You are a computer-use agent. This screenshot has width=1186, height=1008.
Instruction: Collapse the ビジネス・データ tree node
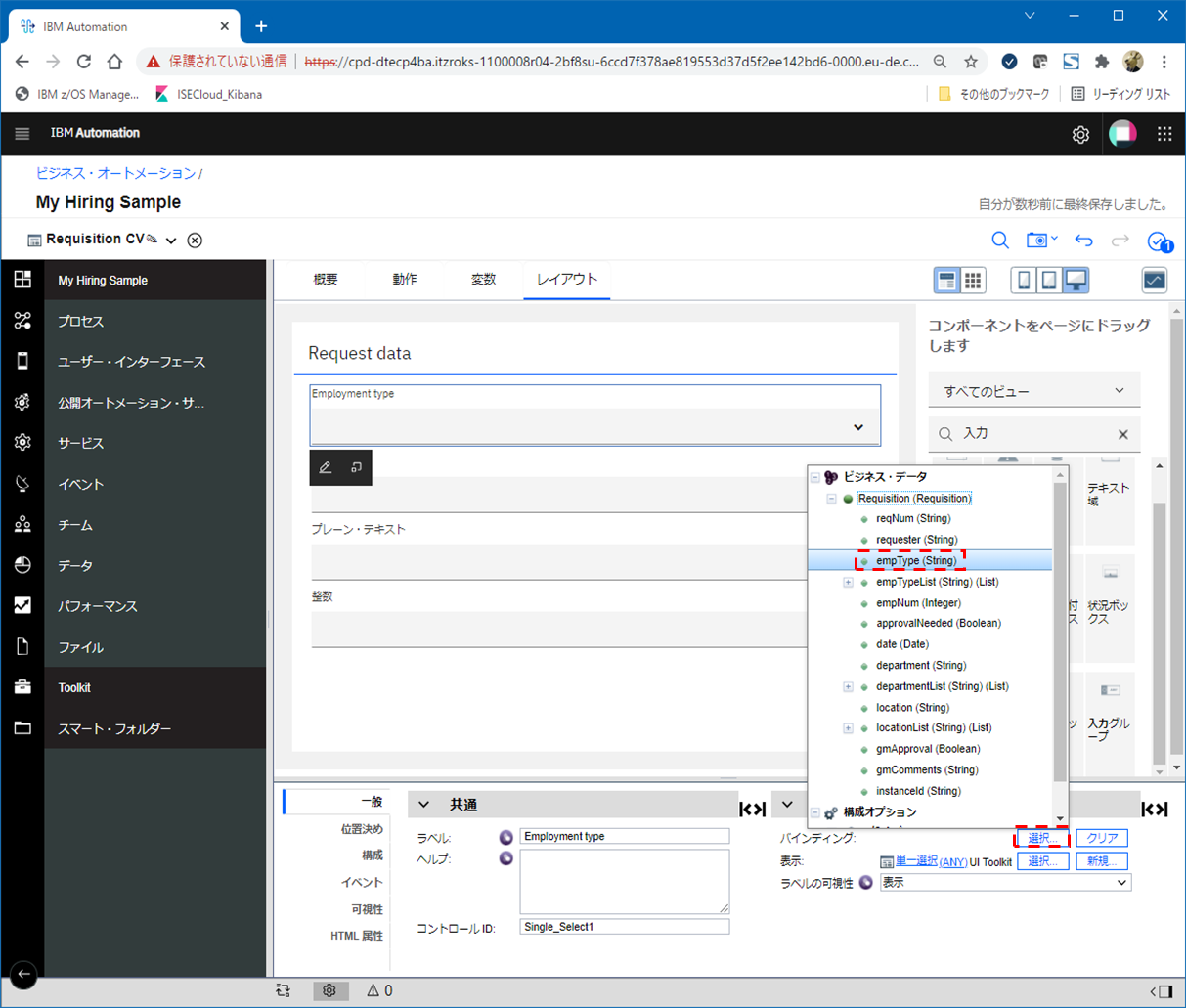[x=815, y=477]
